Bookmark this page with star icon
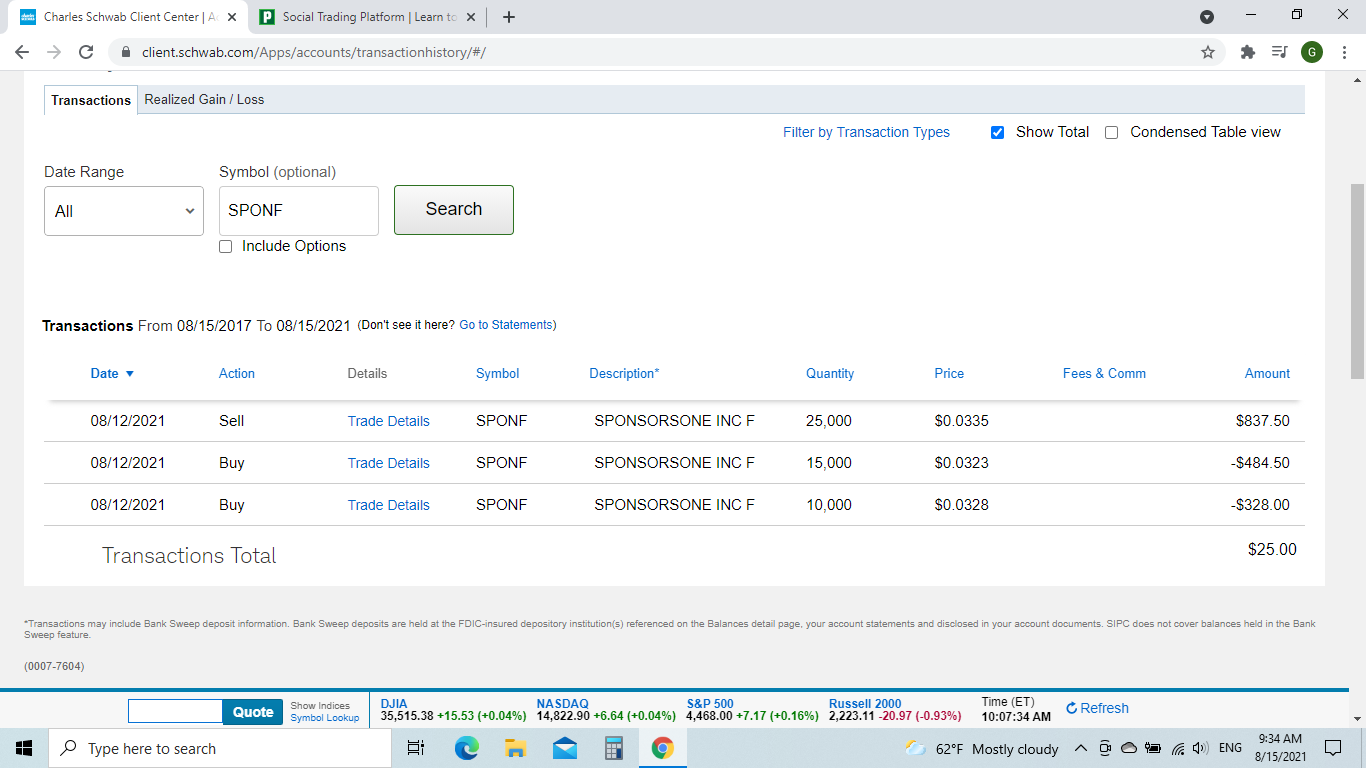This screenshot has width=1366, height=768. point(1208,52)
